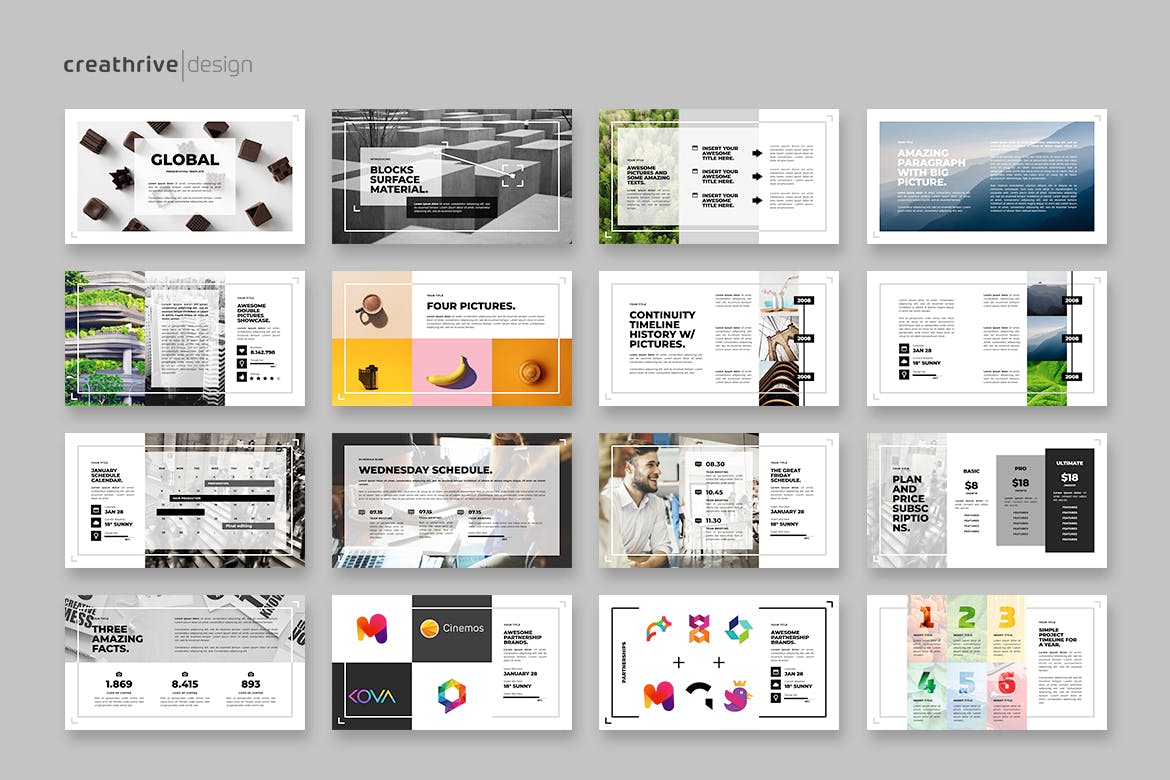Click the creathrive design logo
Viewport: 1170px width, 780px height.
pos(158,66)
